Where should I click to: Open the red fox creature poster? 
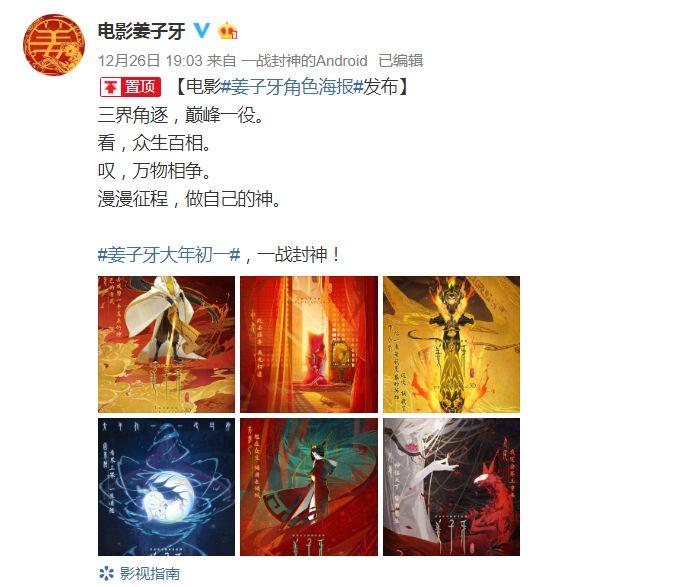tap(451, 487)
